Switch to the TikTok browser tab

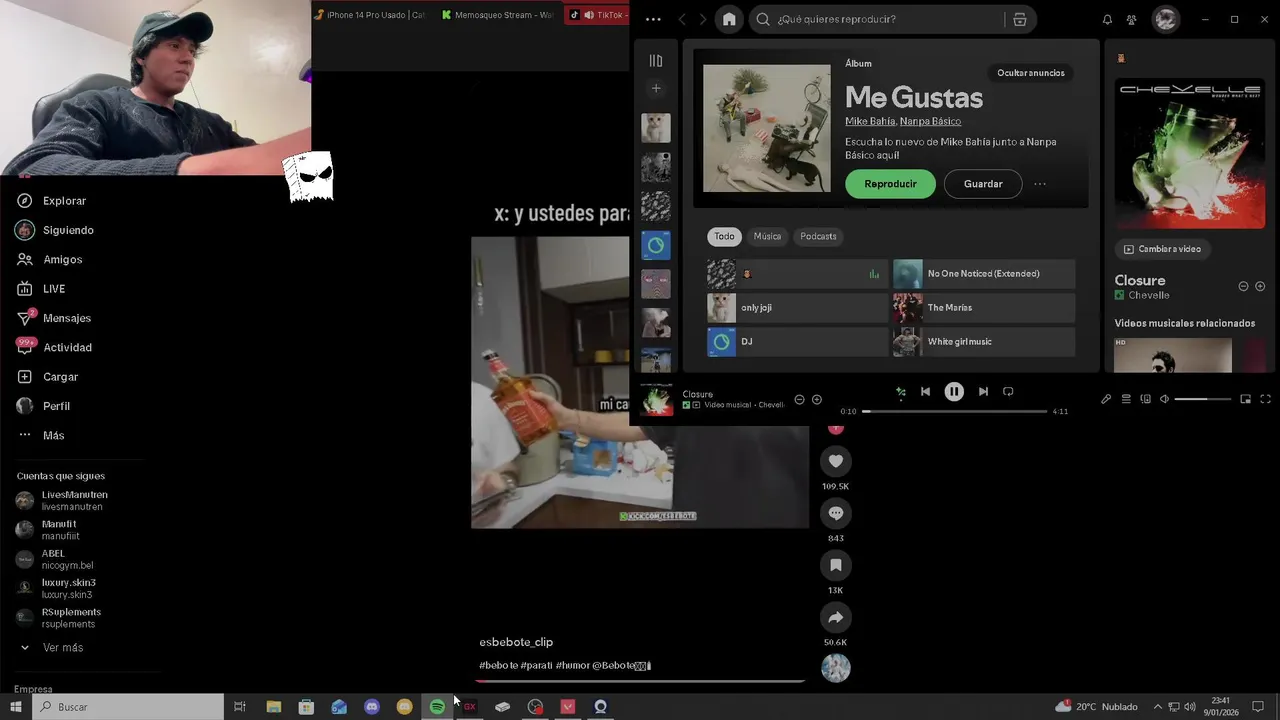(597, 15)
